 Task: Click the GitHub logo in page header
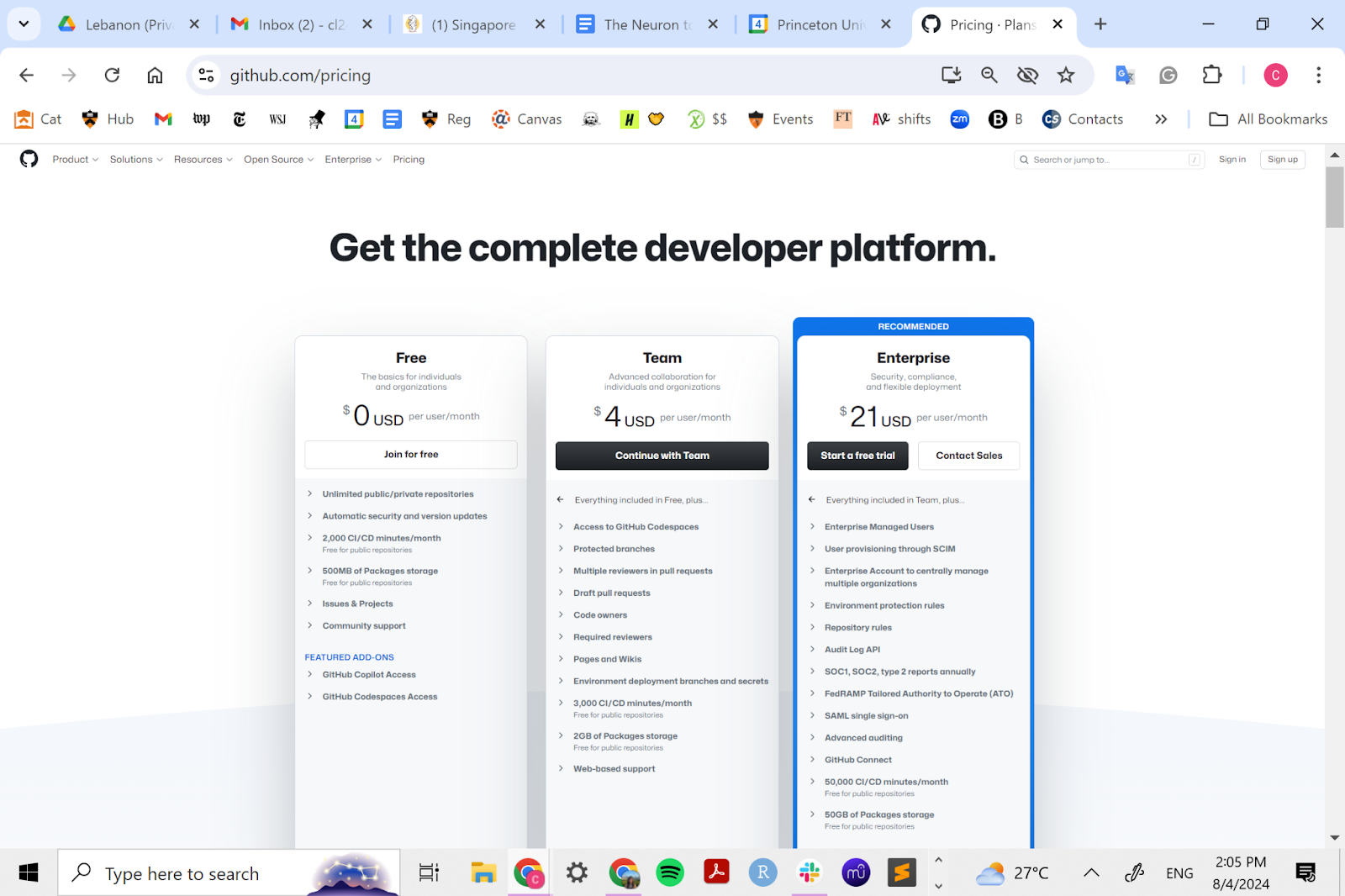click(x=29, y=159)
